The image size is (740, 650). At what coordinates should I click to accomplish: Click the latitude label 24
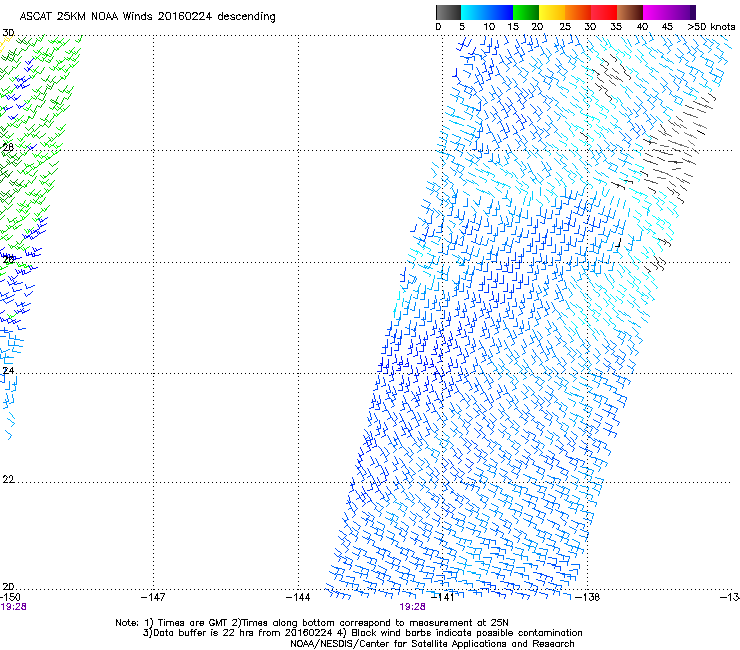pyautogui.click(x=8, y=371)
